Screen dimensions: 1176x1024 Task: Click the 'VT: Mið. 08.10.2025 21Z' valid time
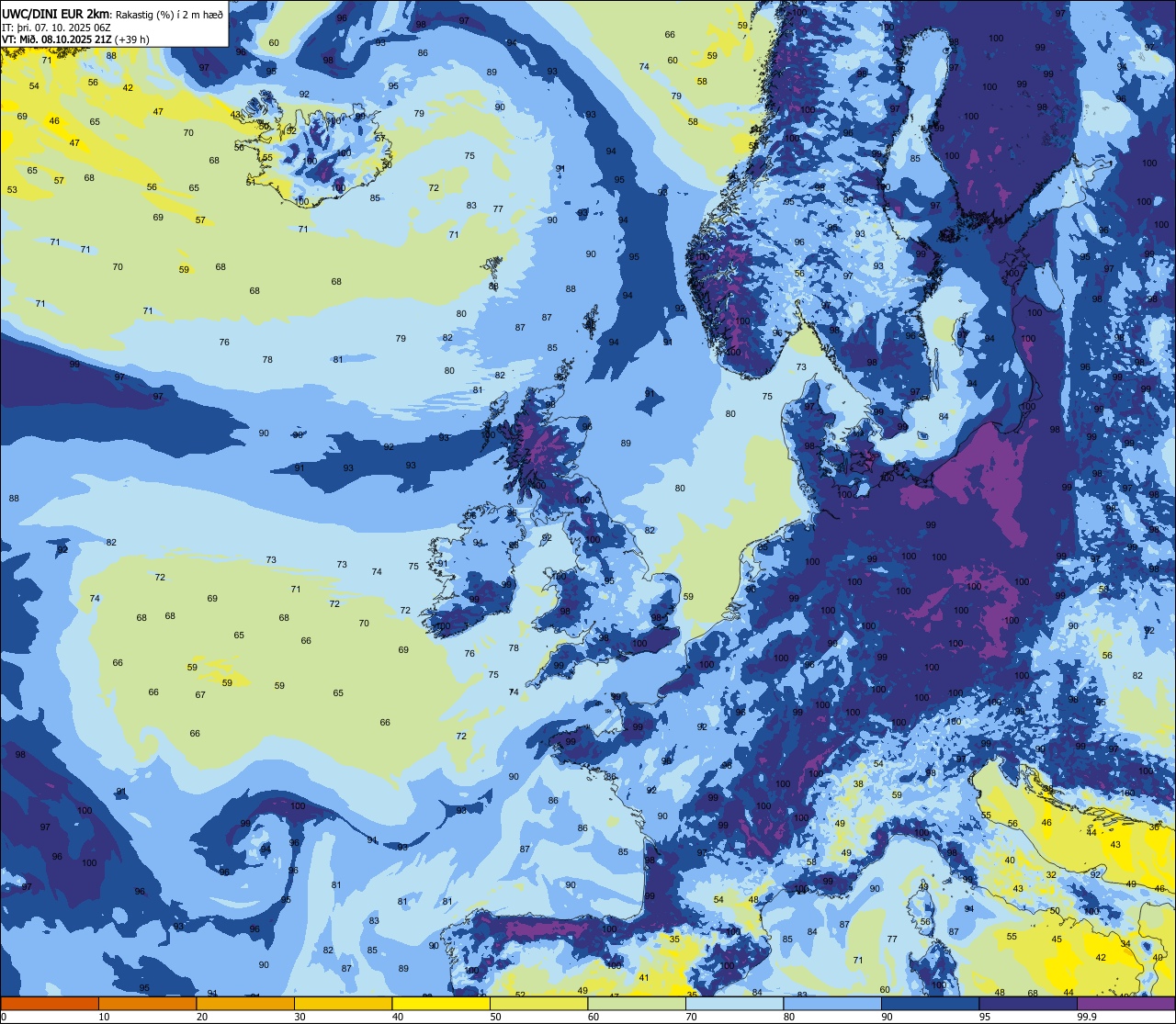point(57,39)
